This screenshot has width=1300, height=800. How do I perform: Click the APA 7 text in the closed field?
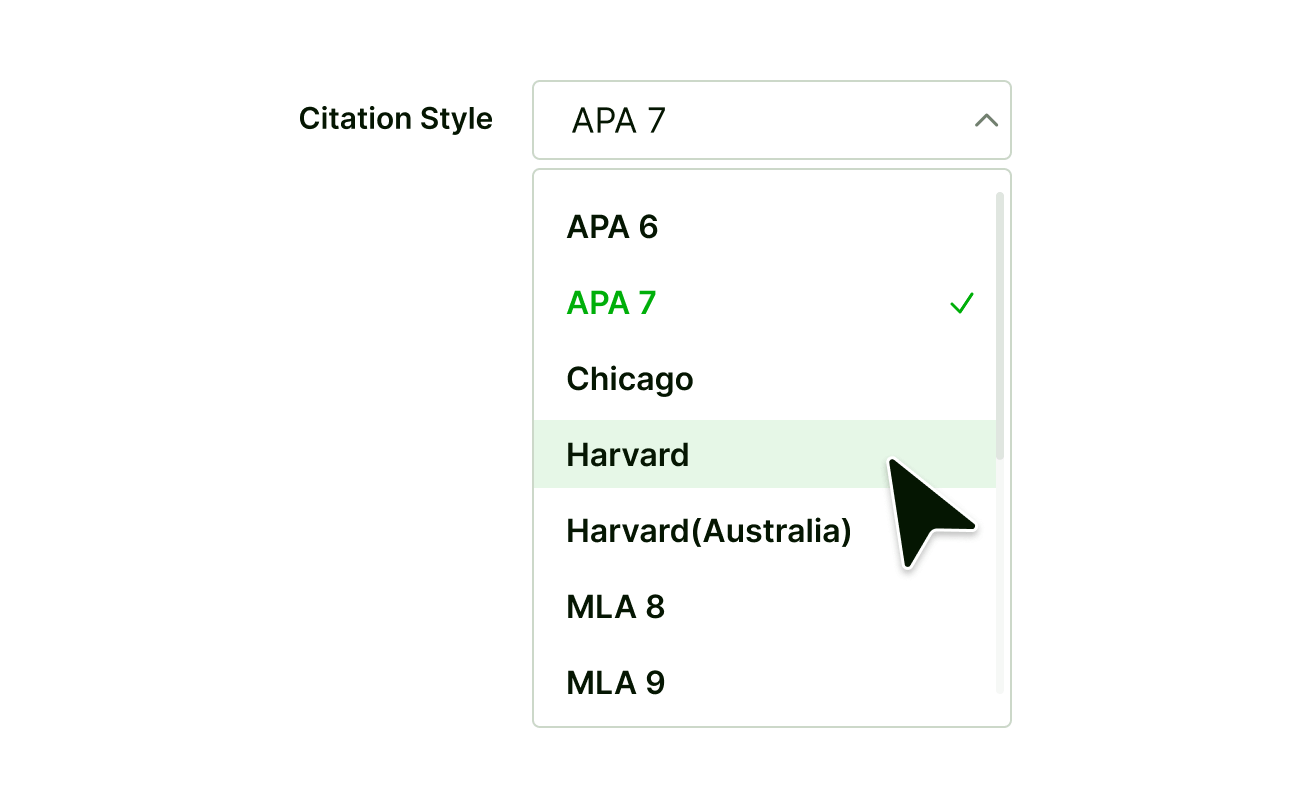click(618, 121)
